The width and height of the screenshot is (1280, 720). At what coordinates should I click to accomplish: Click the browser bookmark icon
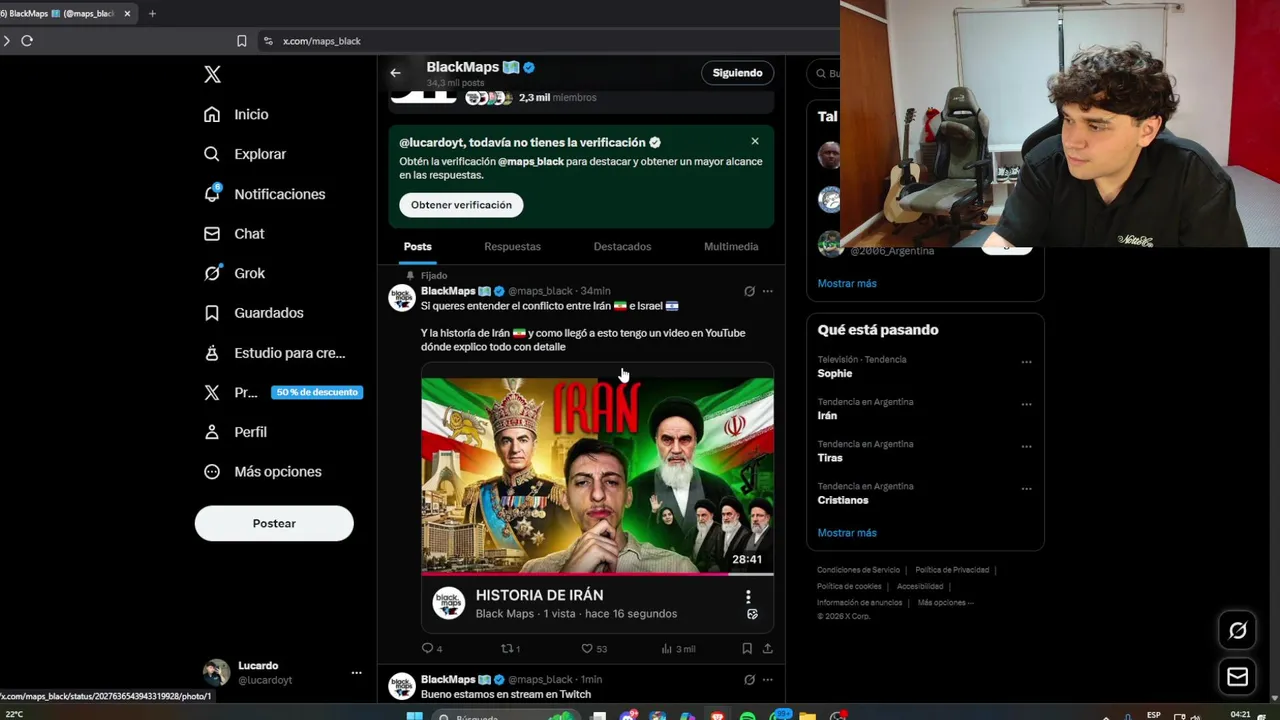241,41
